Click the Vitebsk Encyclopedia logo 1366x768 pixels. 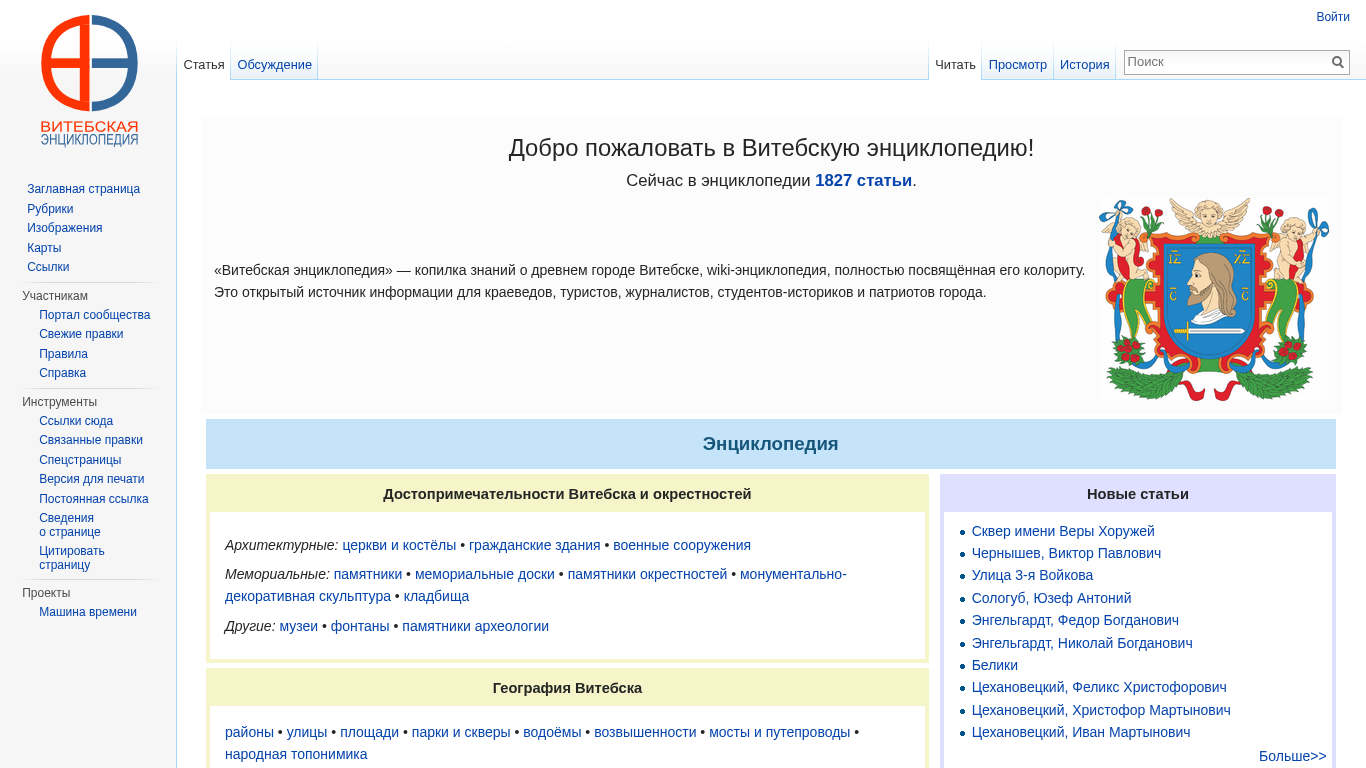(x=89, y=80)
